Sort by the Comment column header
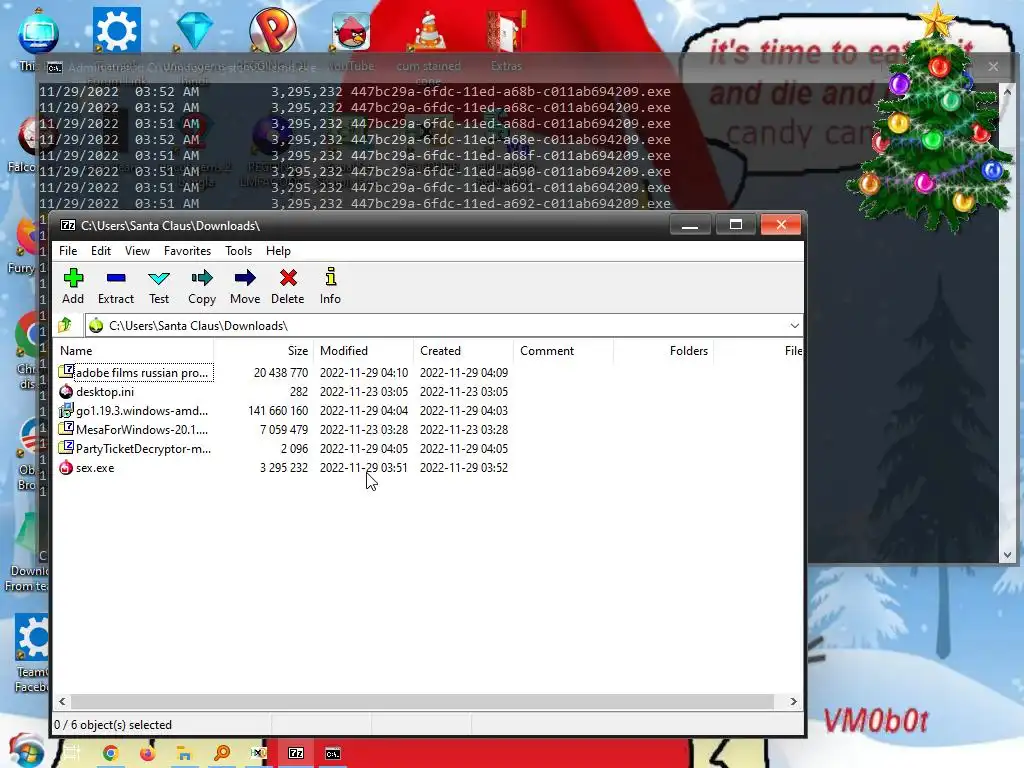Image resolution: width=1024 pixels, height=768 pixels. click(564, 351)
